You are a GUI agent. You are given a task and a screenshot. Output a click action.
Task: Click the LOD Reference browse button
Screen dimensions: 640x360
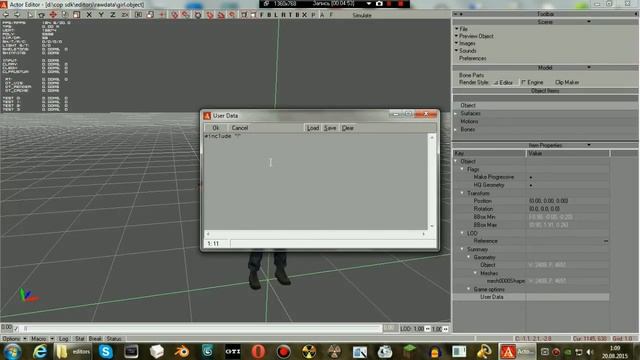point(606,241)
